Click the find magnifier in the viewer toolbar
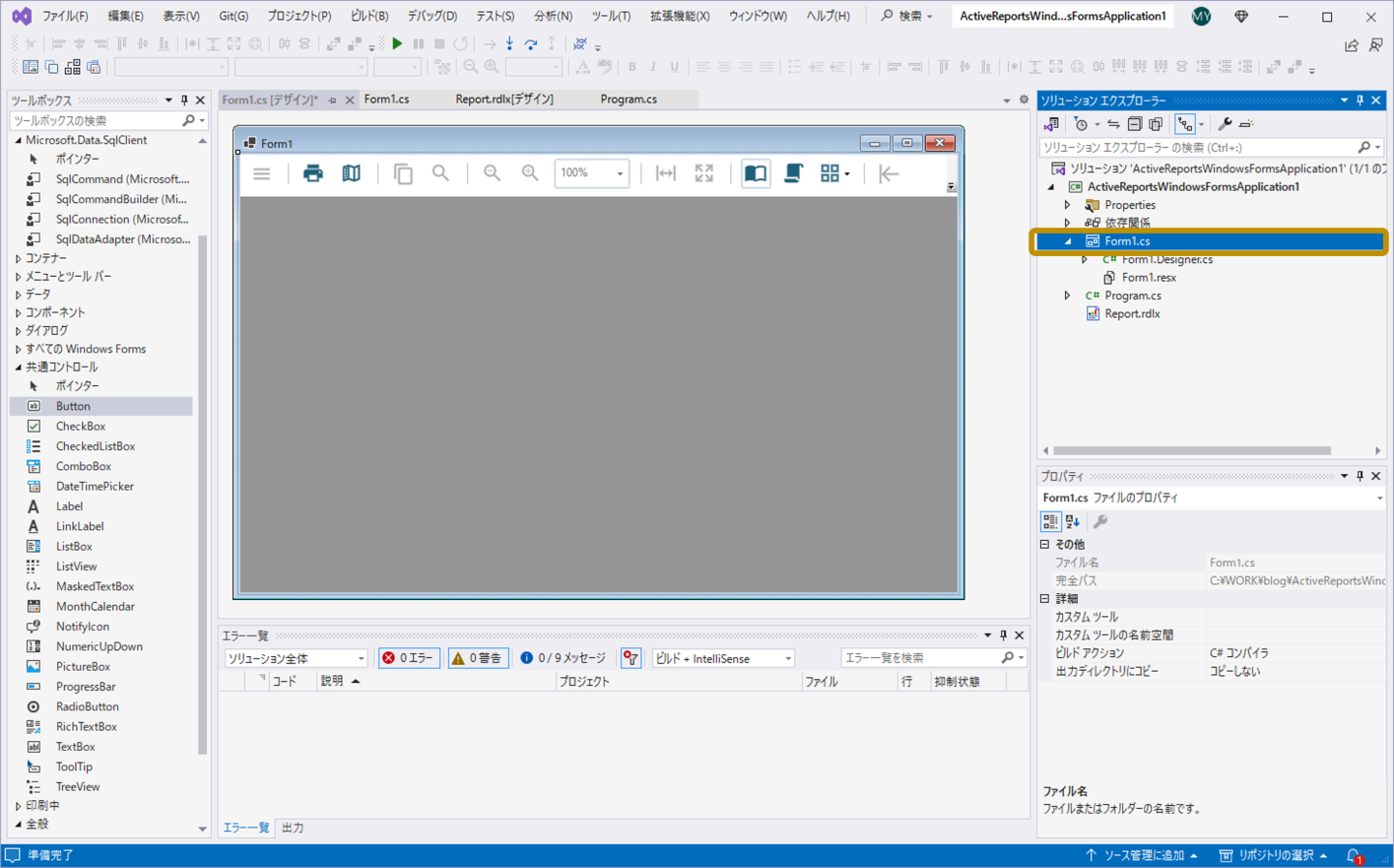Viewport: 1394px width, 868px height. (440, 173)
